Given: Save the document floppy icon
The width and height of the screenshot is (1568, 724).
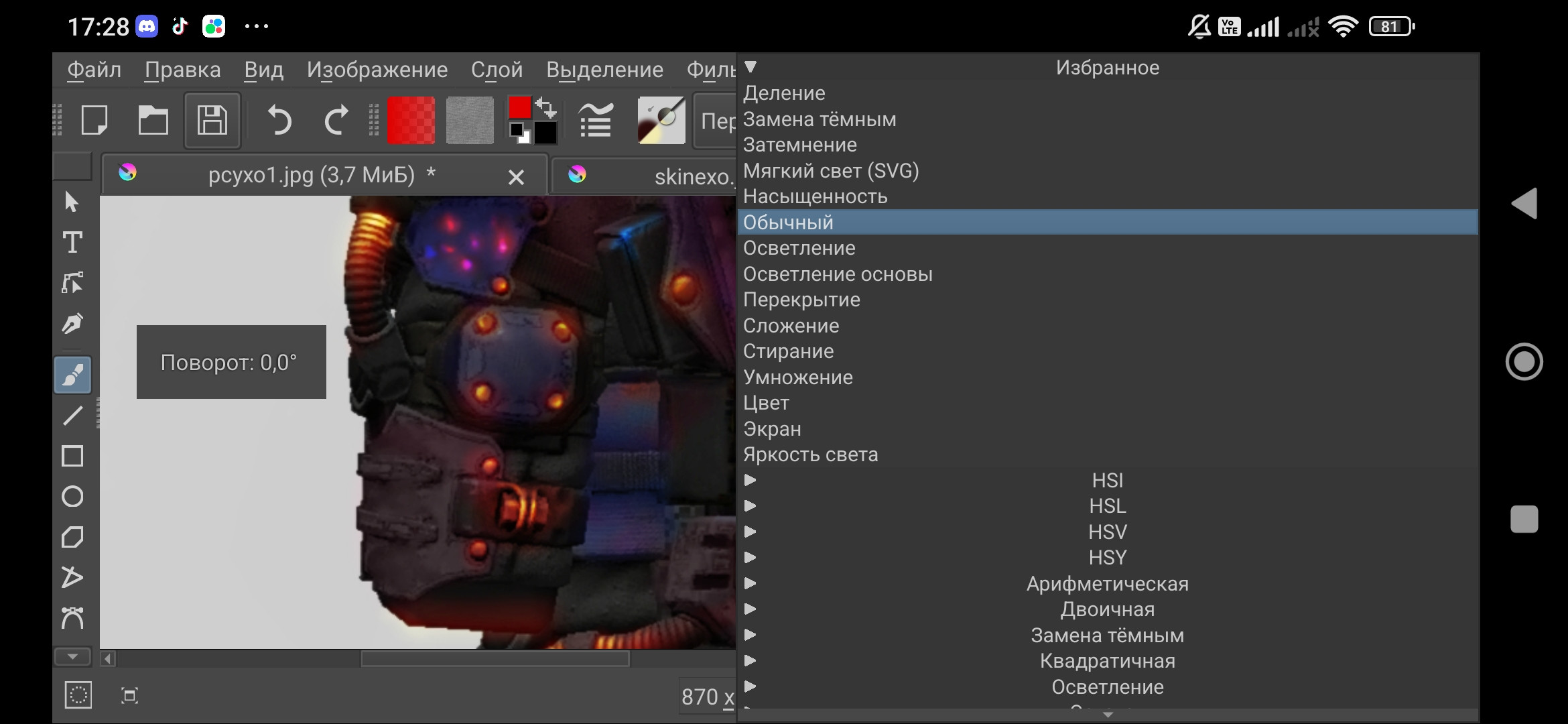Looking at the screenshot, I should pos(212,121).
